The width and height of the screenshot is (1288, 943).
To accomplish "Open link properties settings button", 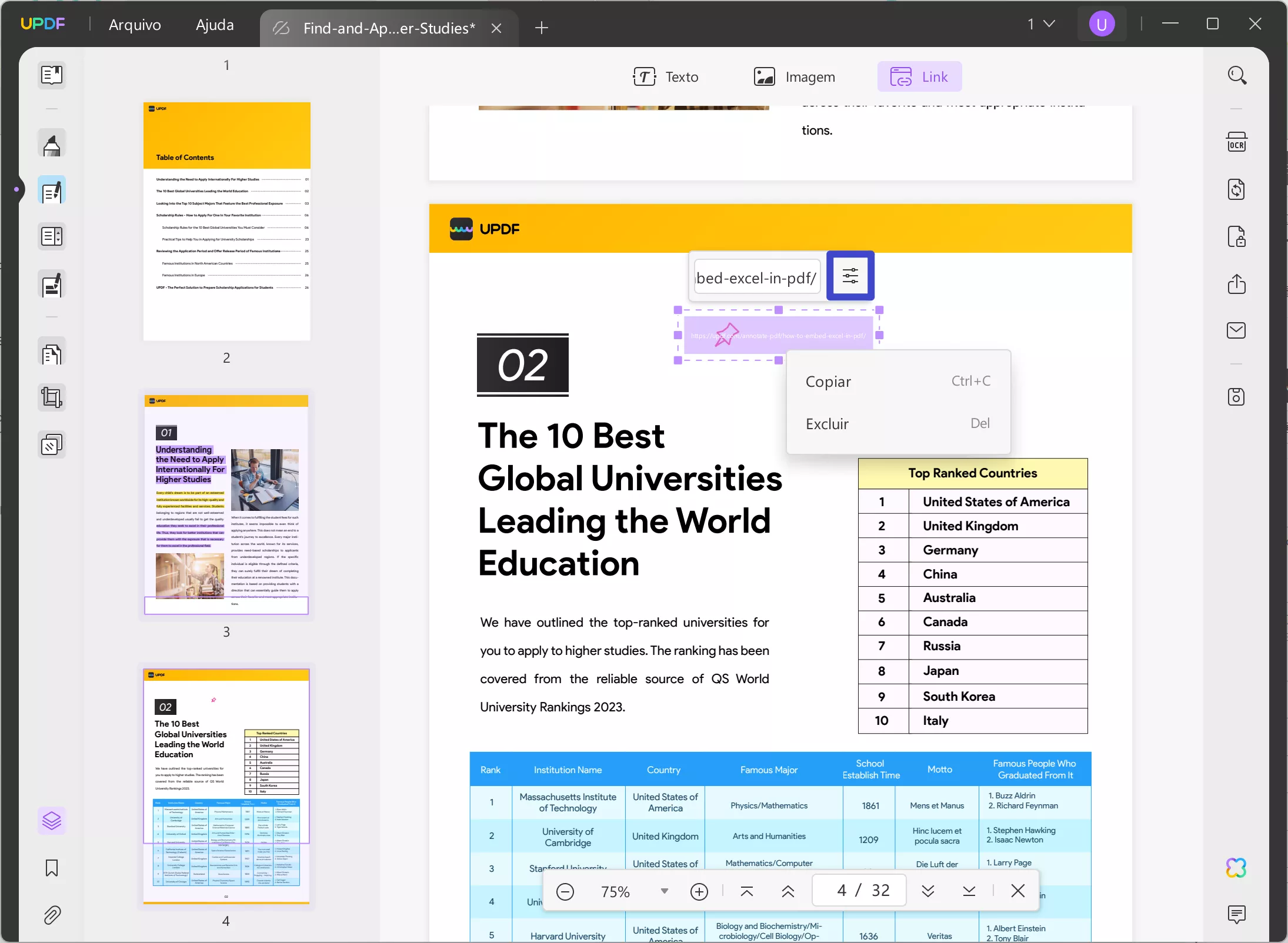I will point(850,276).
